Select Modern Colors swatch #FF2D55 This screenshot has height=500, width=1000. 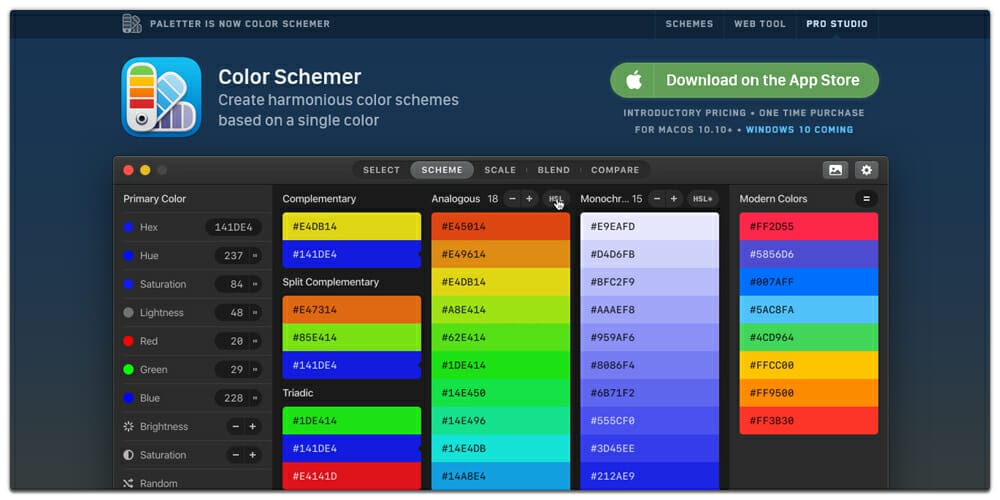[809, 226]
